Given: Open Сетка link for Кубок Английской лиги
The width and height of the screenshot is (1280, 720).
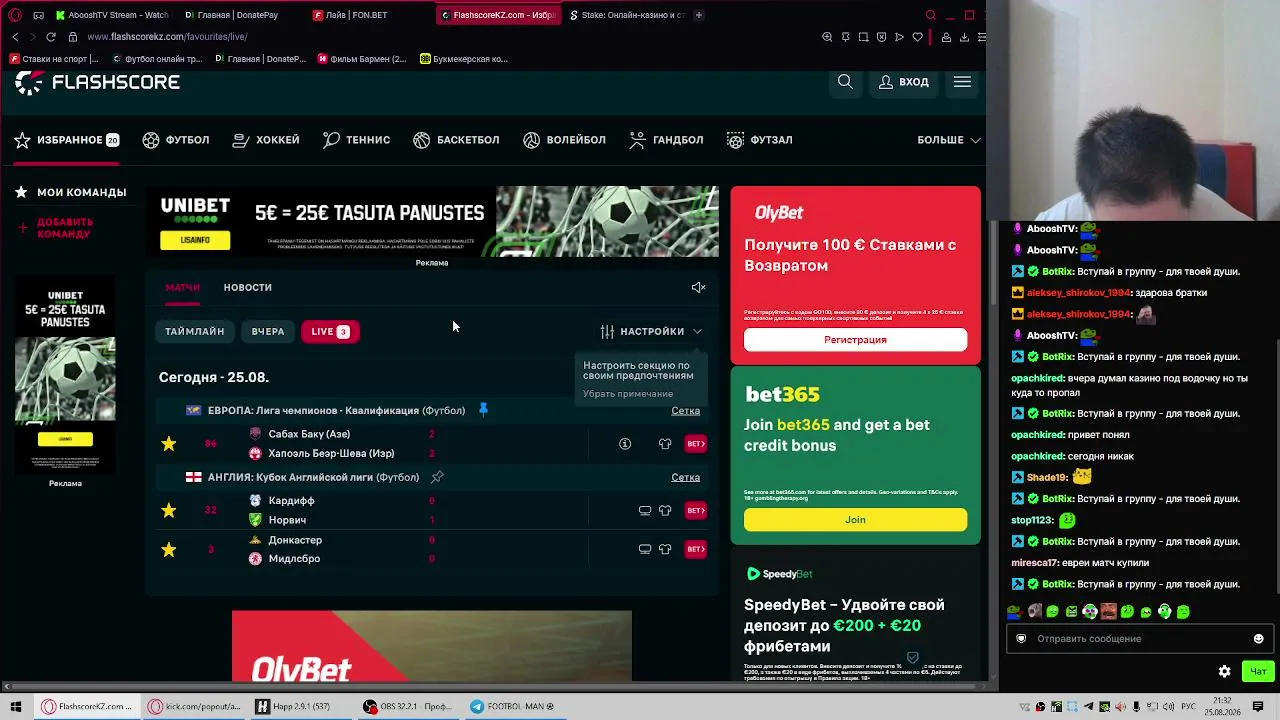Looking at the screenshot, I should (686, 477).
